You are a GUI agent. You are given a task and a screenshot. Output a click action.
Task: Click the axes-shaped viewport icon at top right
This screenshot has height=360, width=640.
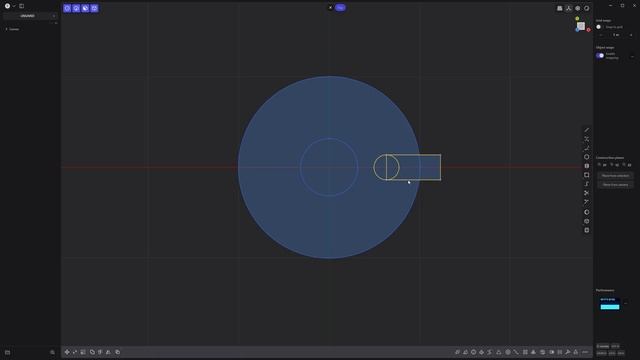pos(569,8)
